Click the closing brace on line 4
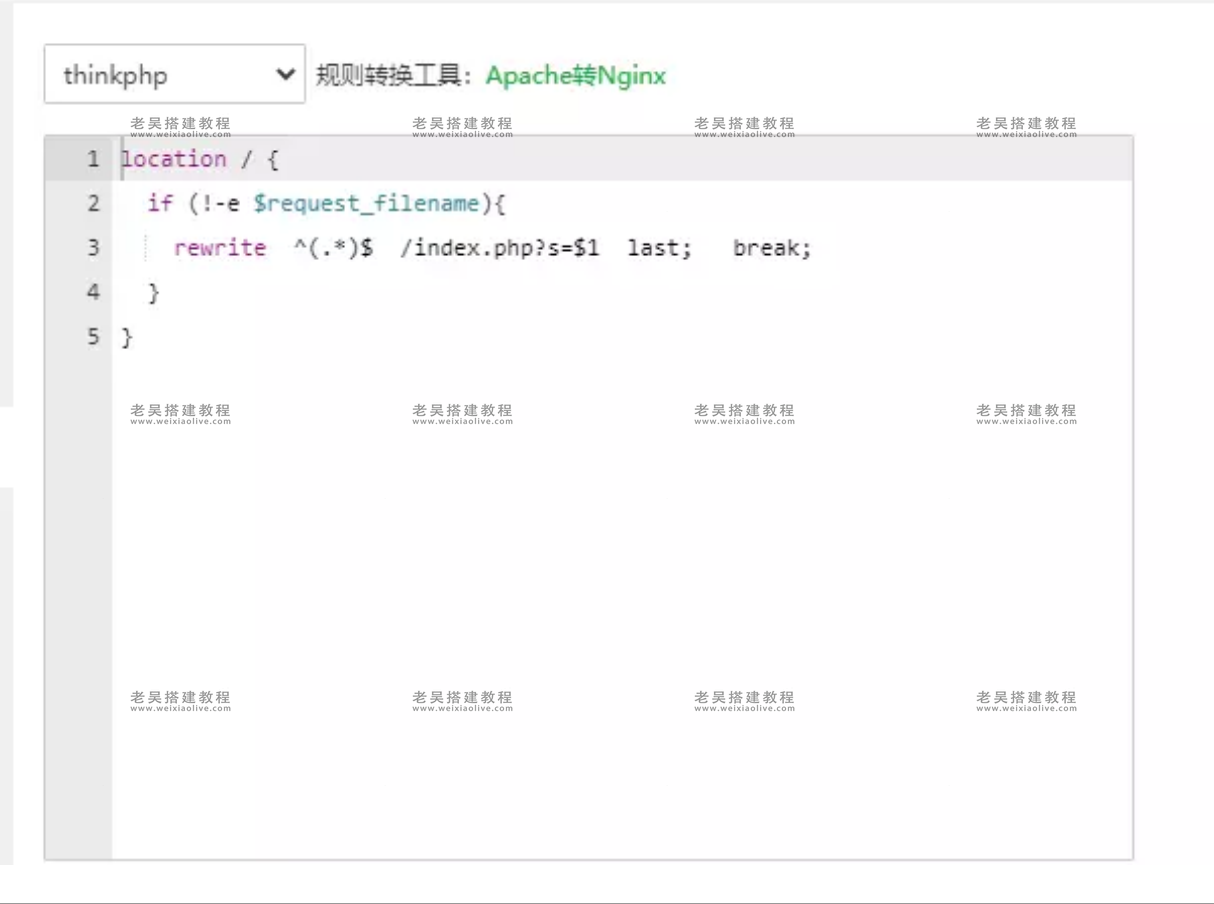Screen dimensions: 1214x904 point(154,292)
